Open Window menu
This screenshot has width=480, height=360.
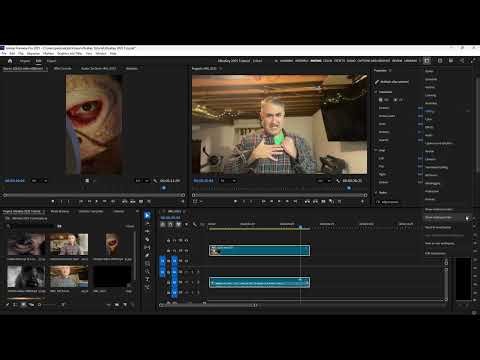(101, 53)
